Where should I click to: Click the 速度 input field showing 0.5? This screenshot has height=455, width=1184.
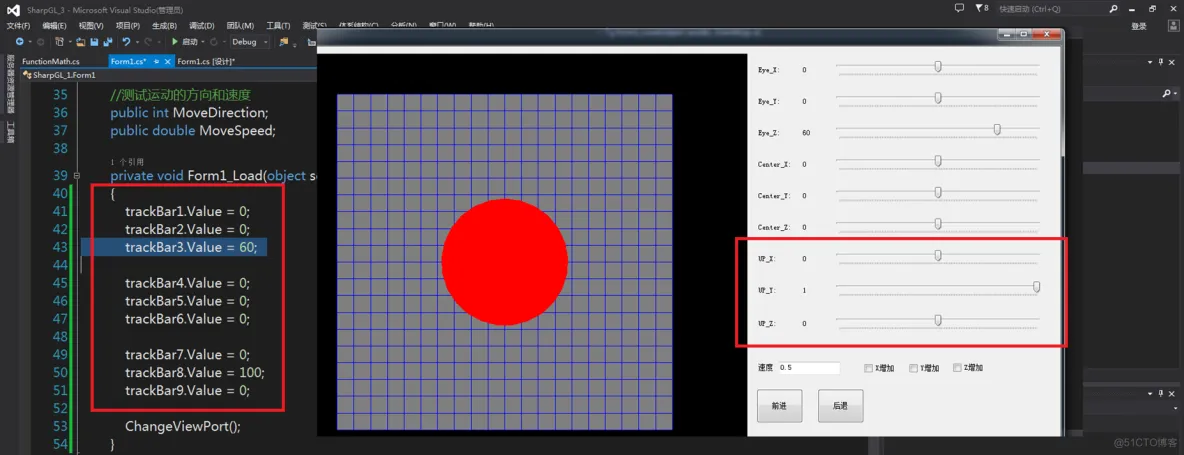tap(808, 368)
